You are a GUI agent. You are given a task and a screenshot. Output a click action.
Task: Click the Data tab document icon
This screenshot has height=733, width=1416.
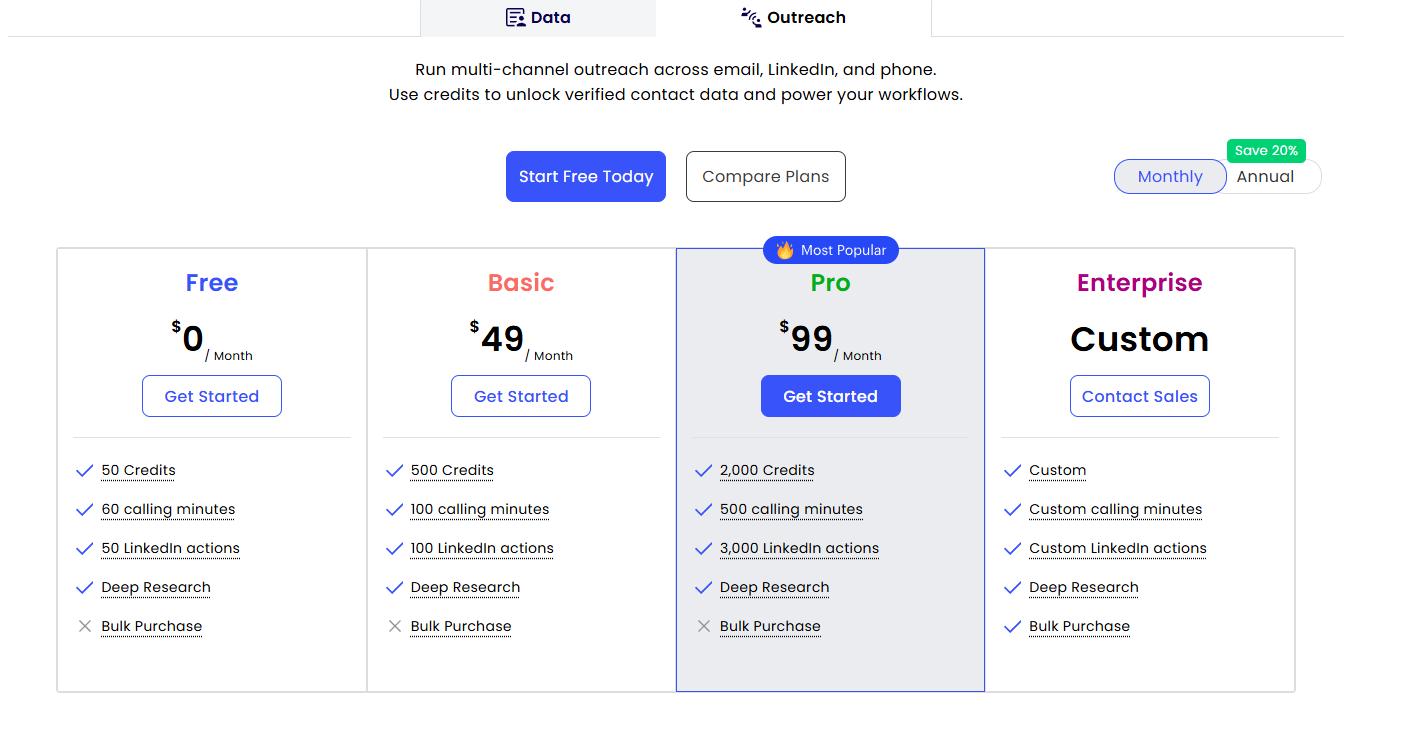(x=516, y=17)
